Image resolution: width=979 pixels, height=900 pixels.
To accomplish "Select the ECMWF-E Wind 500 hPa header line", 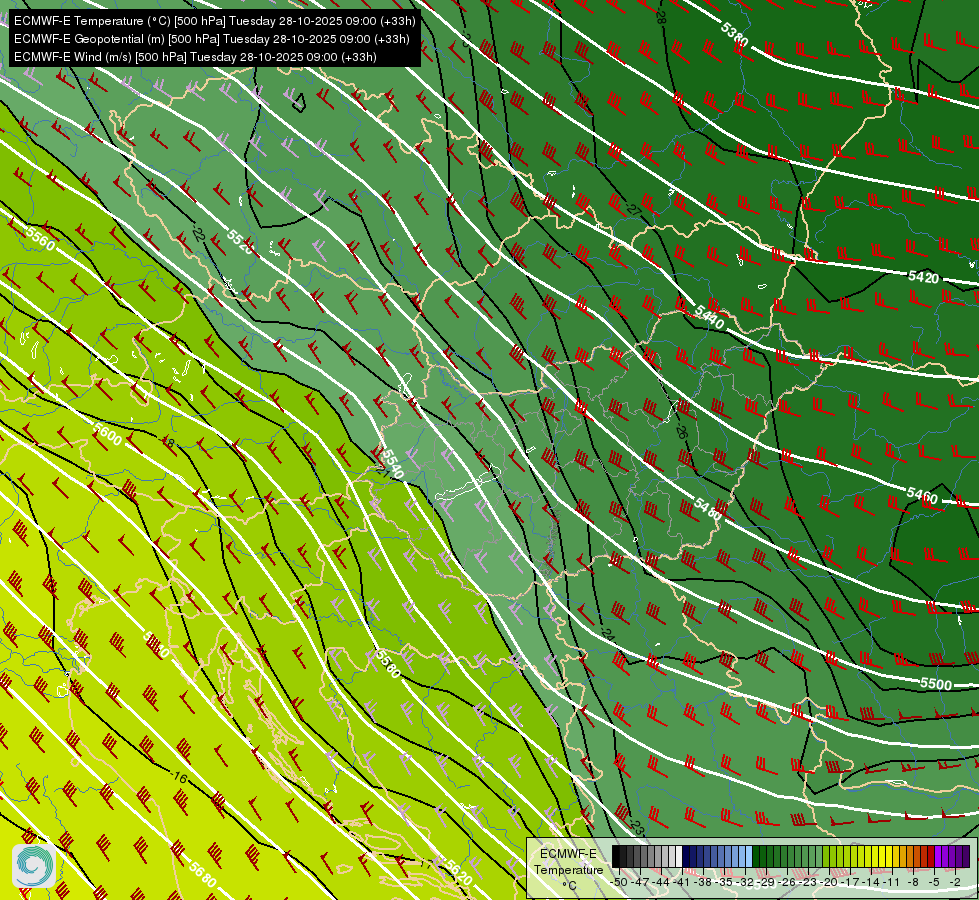I will (195, 57).
